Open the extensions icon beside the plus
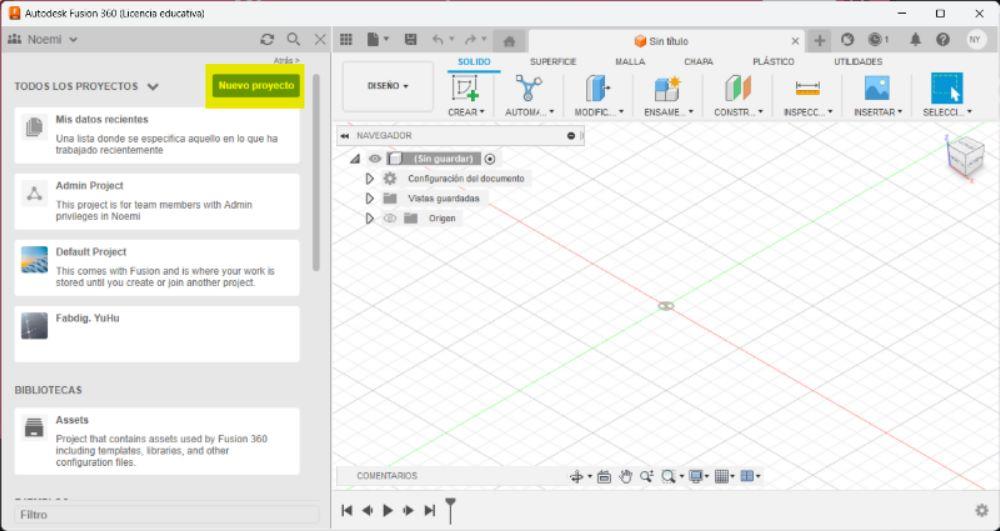Image resolution: width=1000 pixels, height=531 pixels. click(847, 40)
